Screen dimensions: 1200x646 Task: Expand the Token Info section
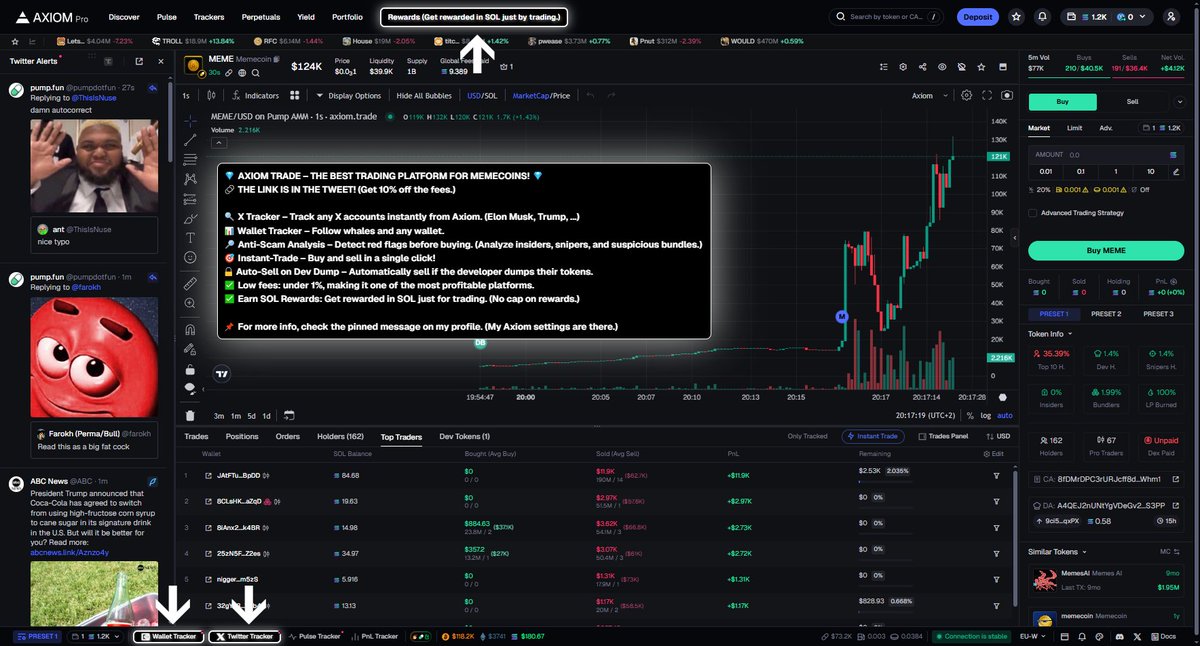point(1050,333)
